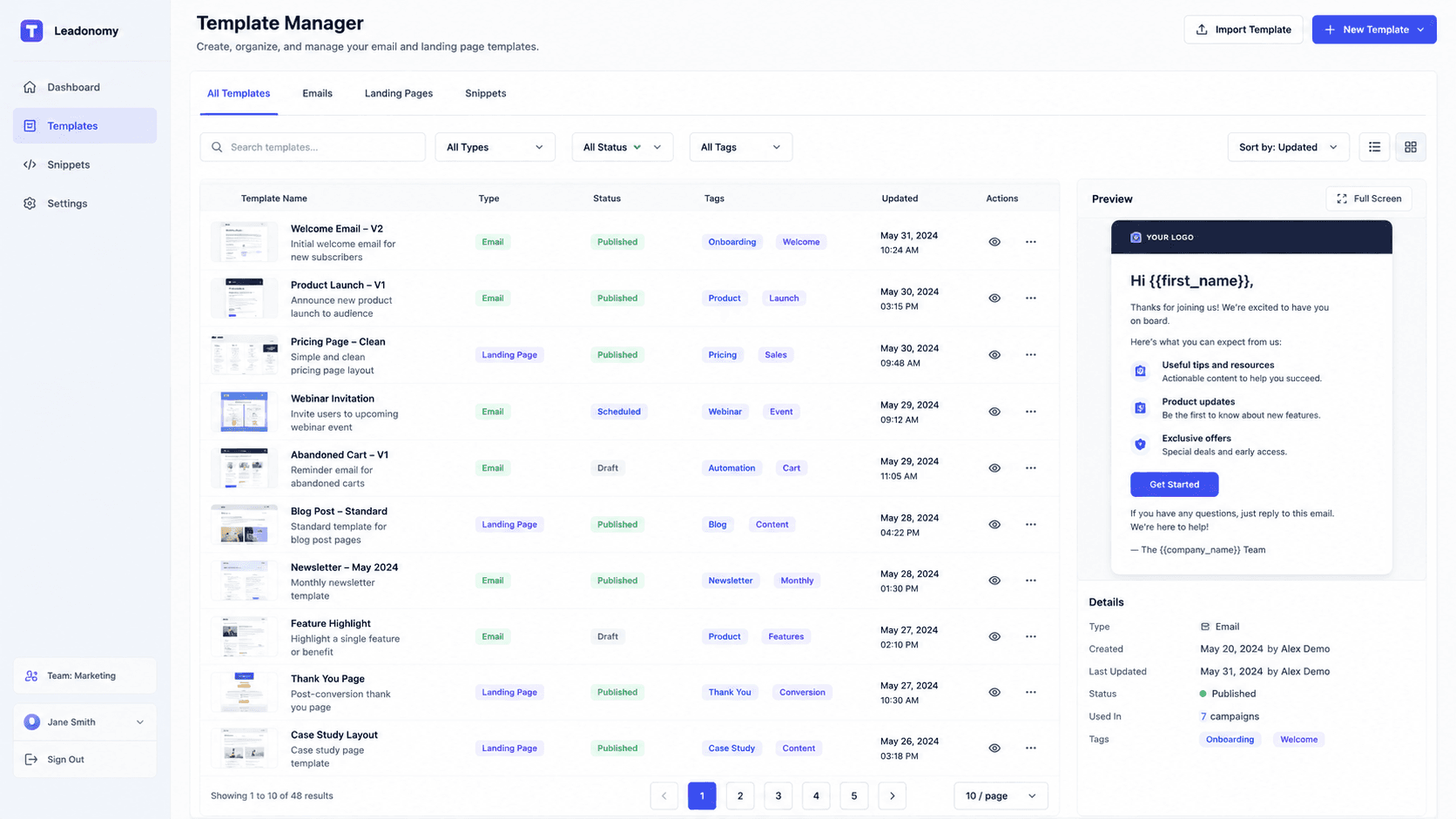The height and width of the screenshot is (819, 1456).
Task: Click the Welcome tag in Details
Action: click(1298, 739)
